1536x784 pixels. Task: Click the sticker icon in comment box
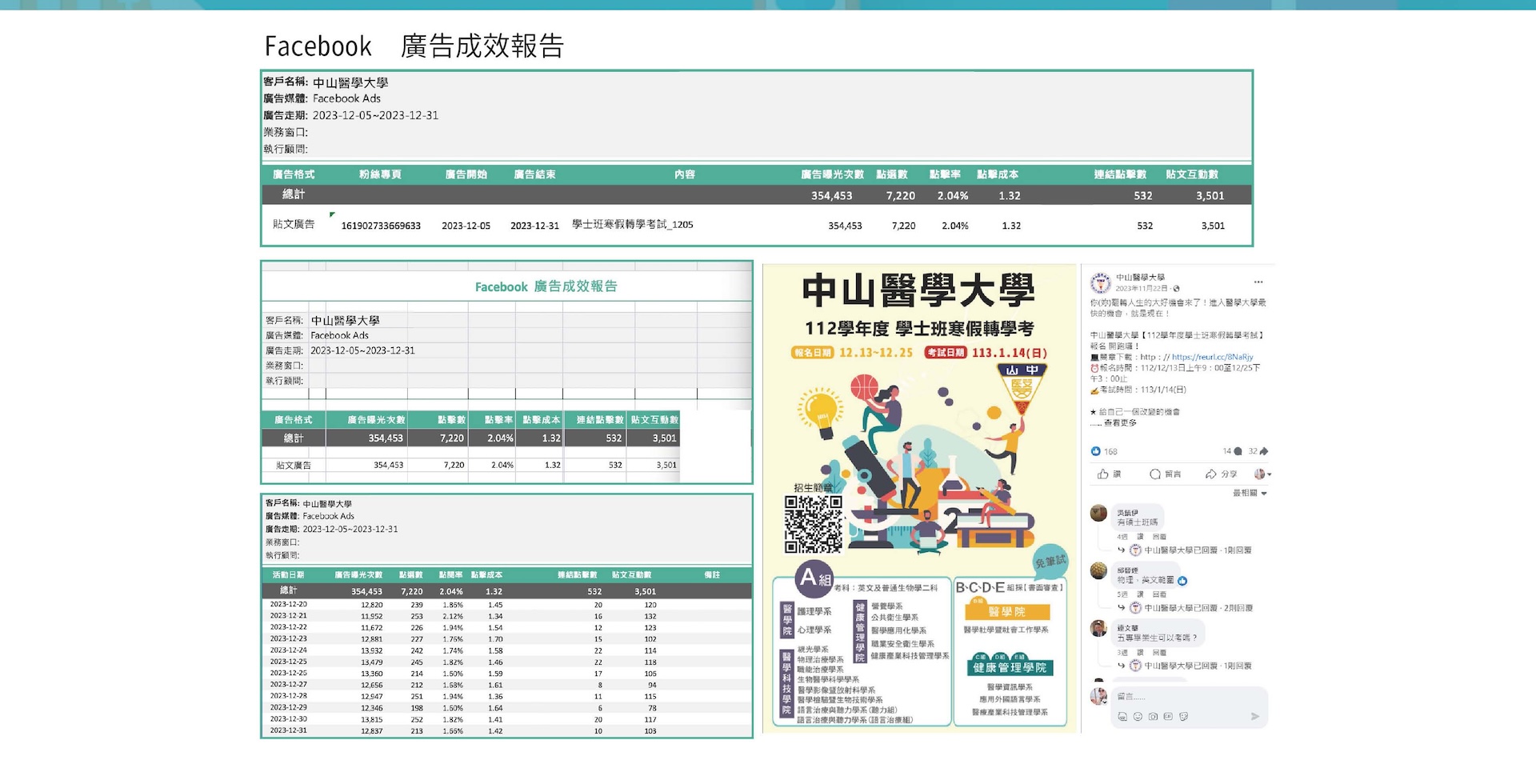coord(1183,717)
